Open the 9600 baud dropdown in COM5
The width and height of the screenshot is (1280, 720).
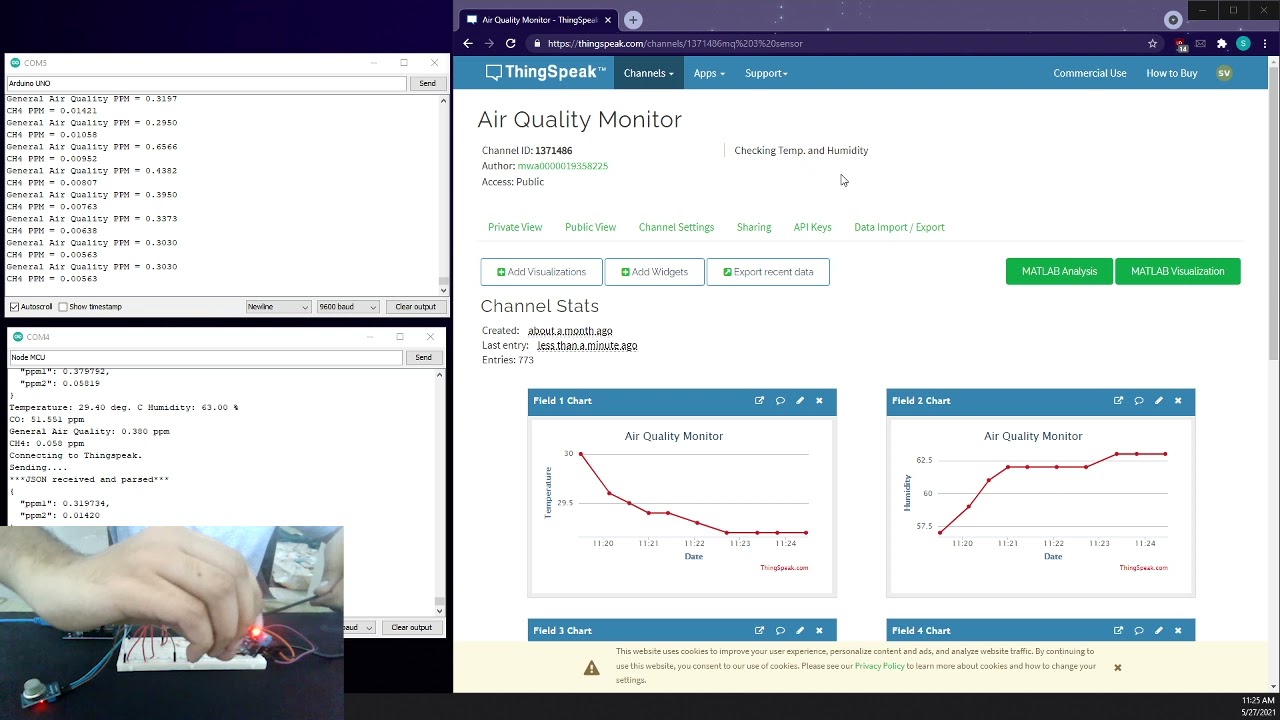347,307
